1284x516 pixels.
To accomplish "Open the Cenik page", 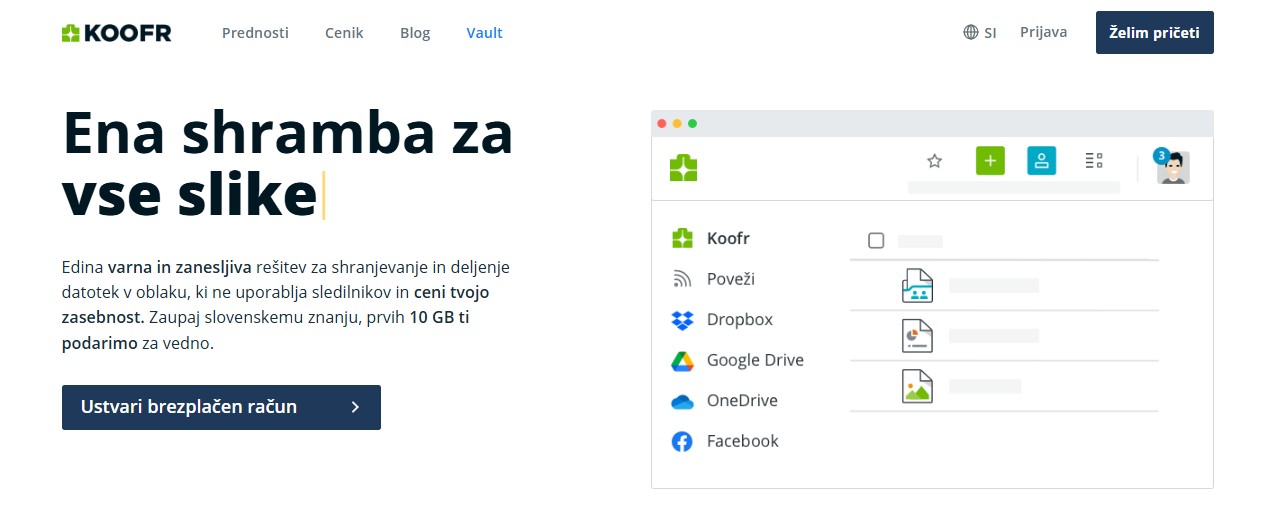I will point(344,33).
